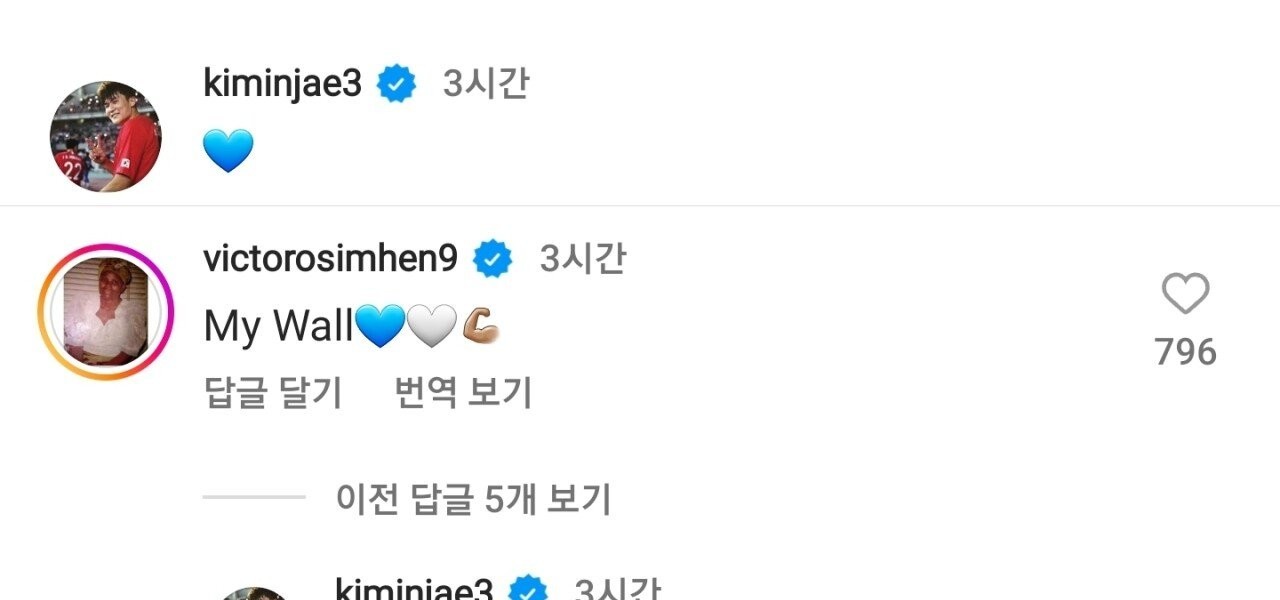
Task: Tap the flexed bicep emoji in the comment
Action: point(481,327)
